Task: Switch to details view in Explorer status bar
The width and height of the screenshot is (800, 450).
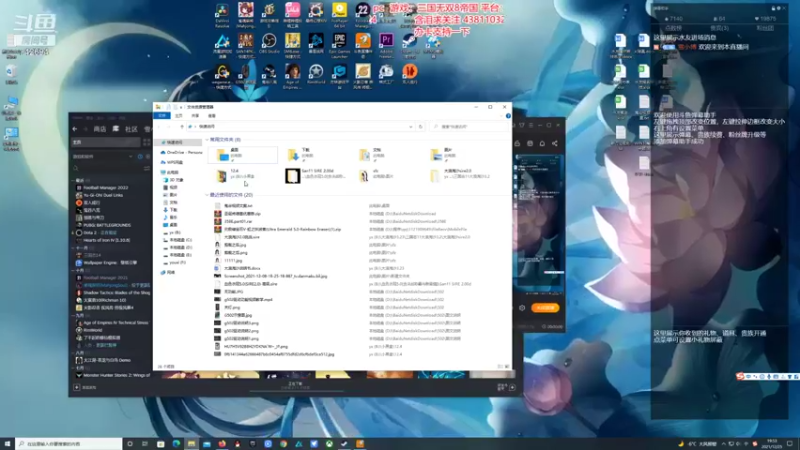Action: tap(500, 366)
